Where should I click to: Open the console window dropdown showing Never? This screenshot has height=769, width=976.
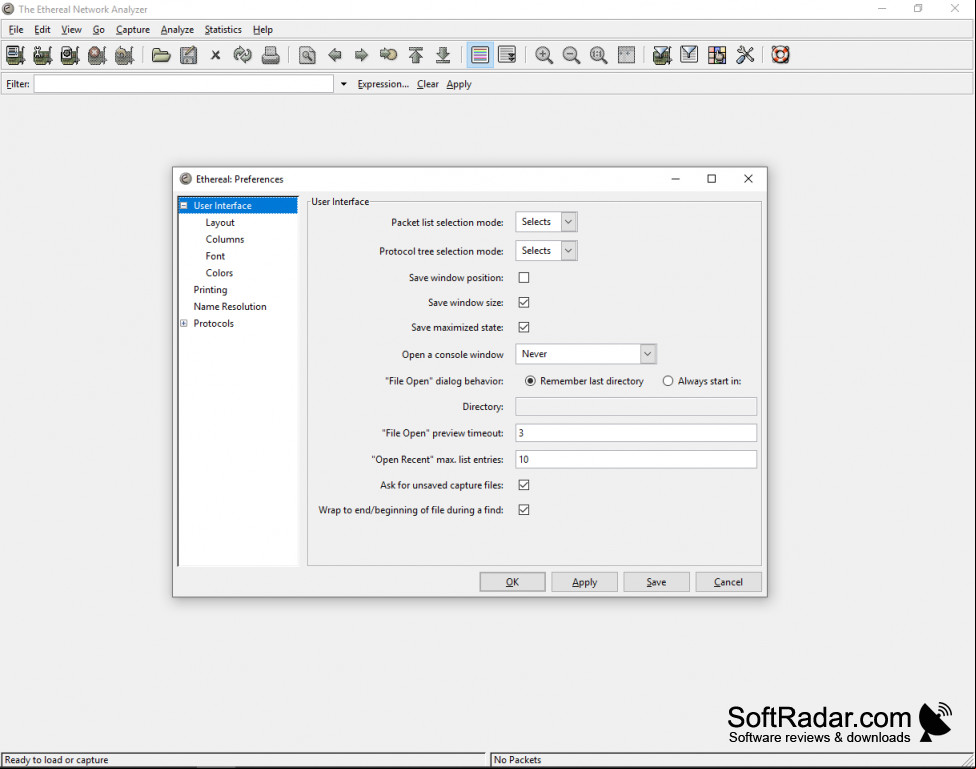pyautogui.click(x=586, y=354)
